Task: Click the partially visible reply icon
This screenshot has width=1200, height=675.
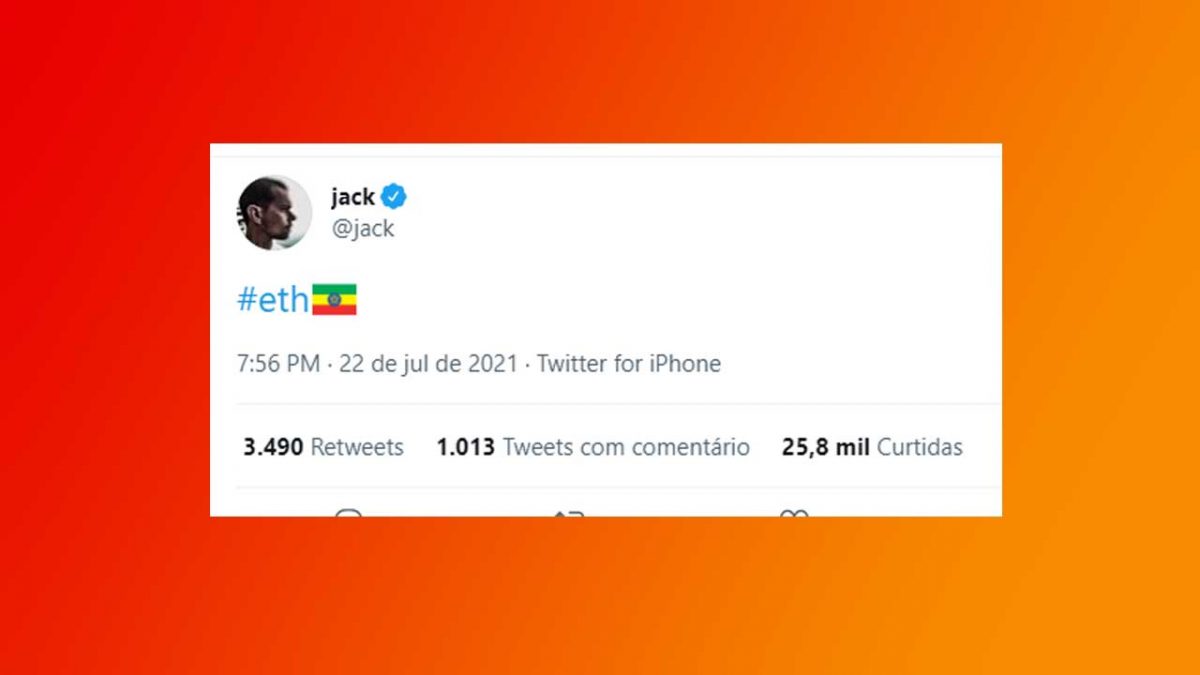Action: coord(348,513)
